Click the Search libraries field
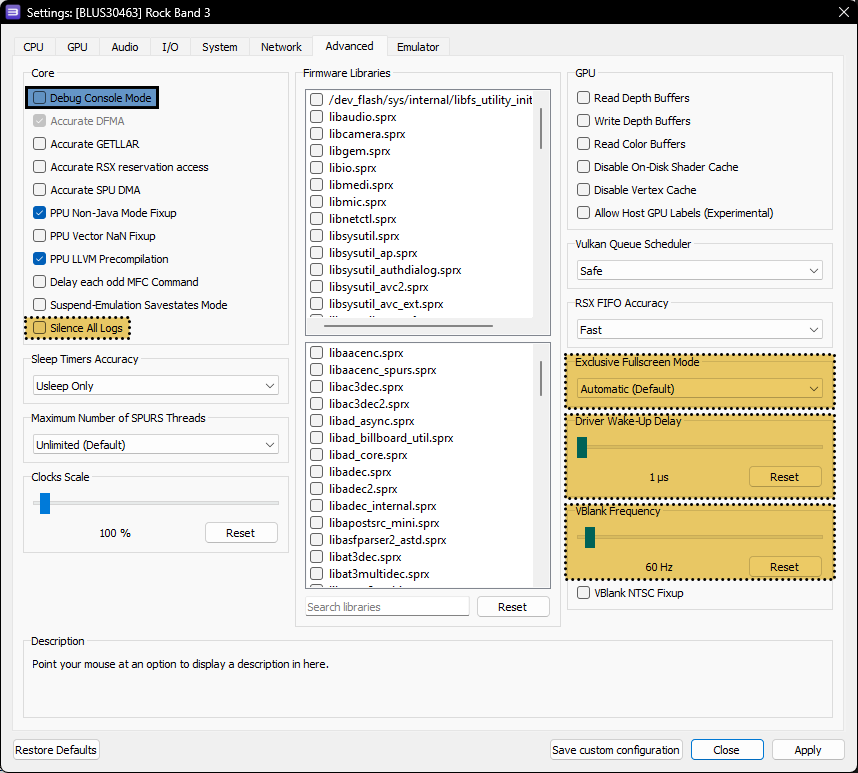858x773 pixels. pyautogui.click(x=387, y=607)
